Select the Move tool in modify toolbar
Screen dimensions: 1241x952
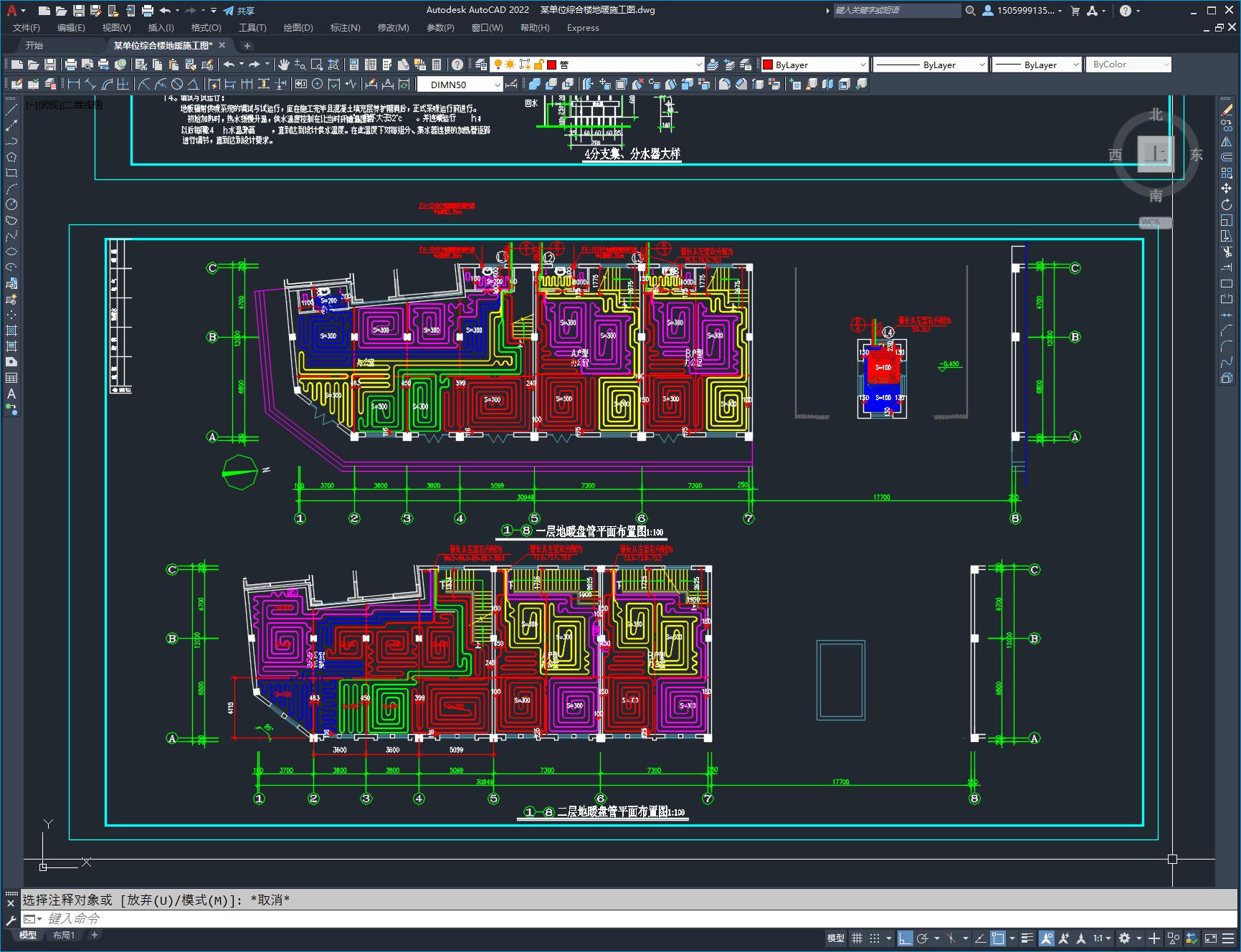tap(1227, 189)
